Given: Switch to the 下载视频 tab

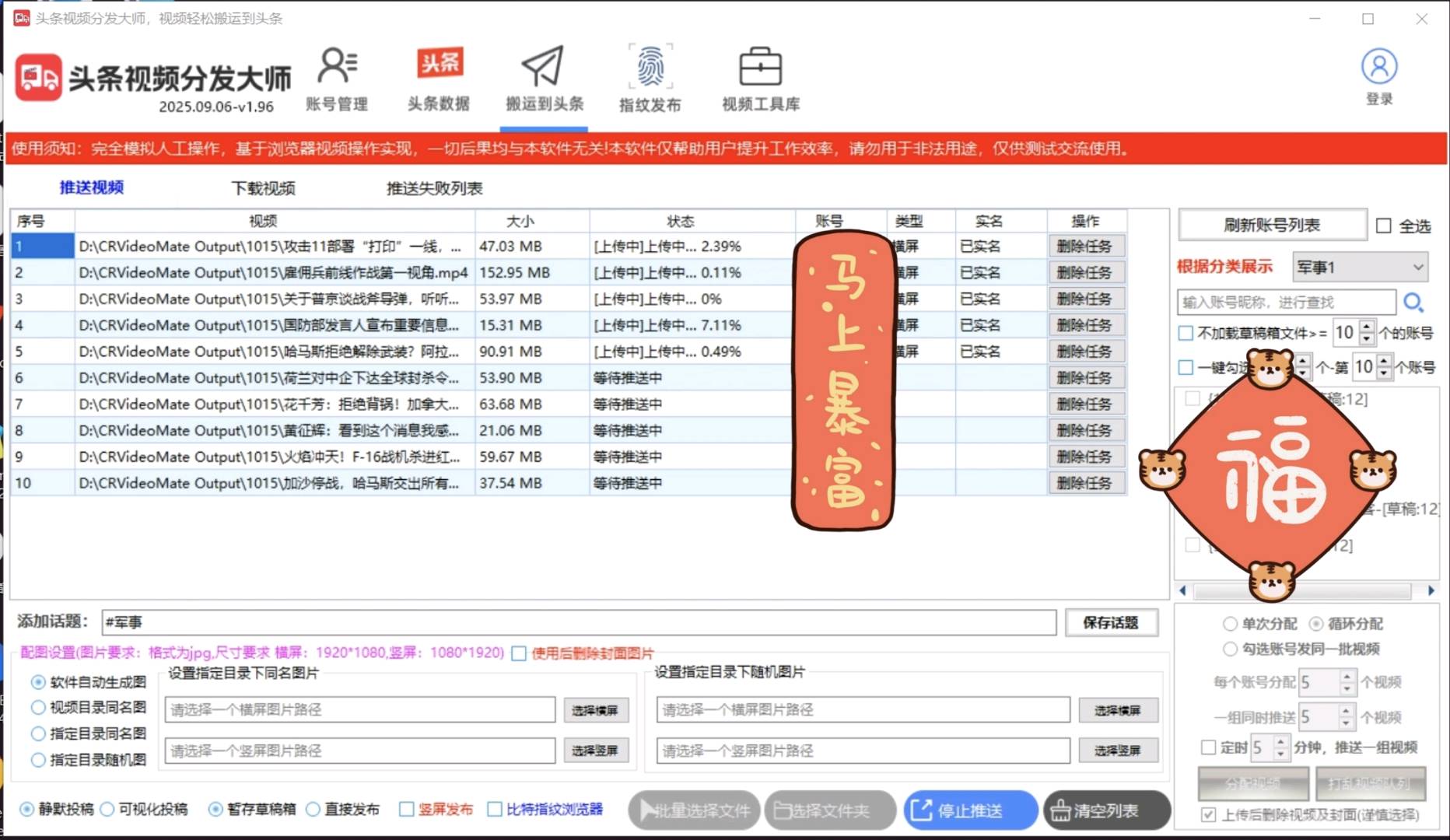Looking at the screenshot, I should pos(263,188).
